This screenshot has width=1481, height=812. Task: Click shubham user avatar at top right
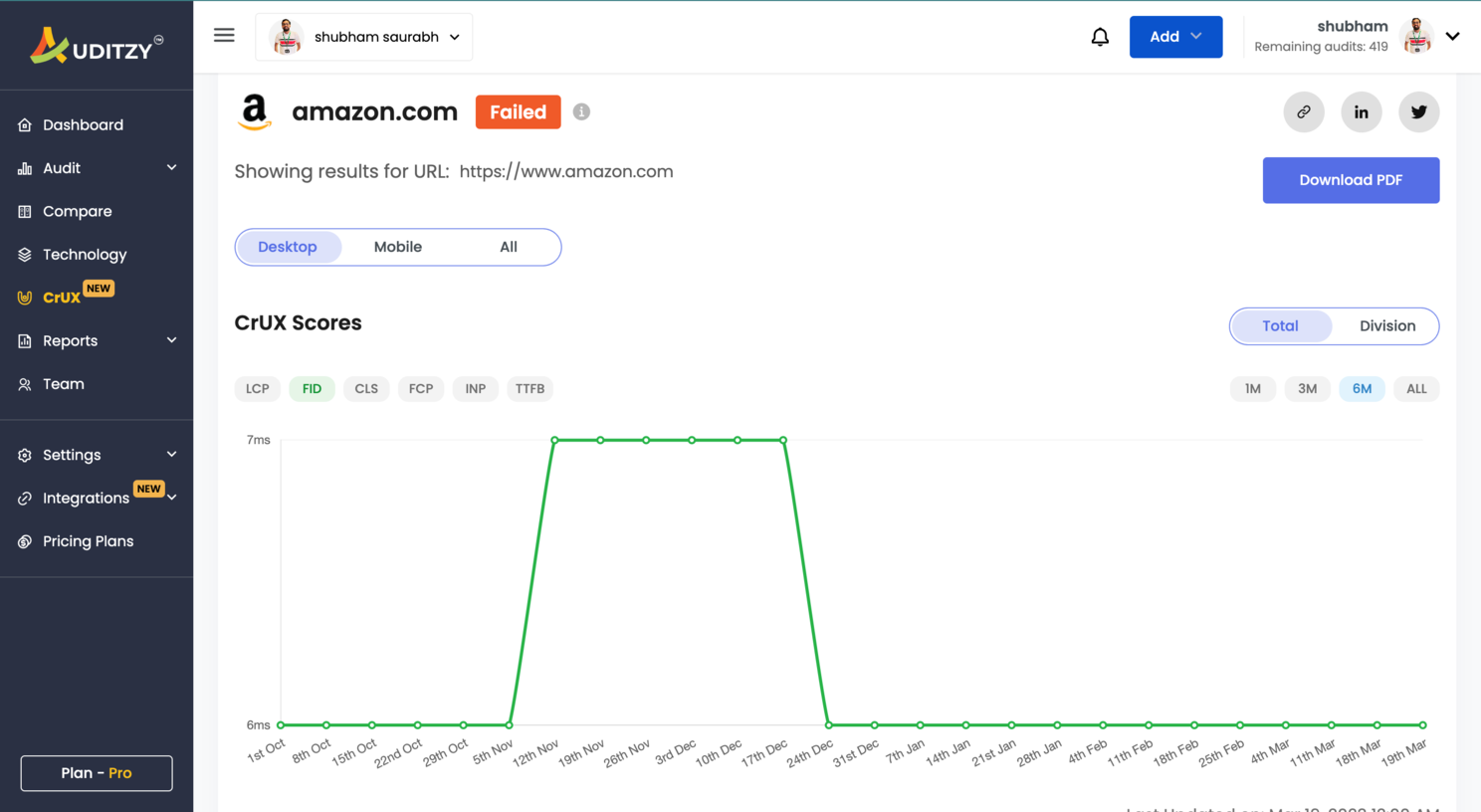[x=1416, y=36]
